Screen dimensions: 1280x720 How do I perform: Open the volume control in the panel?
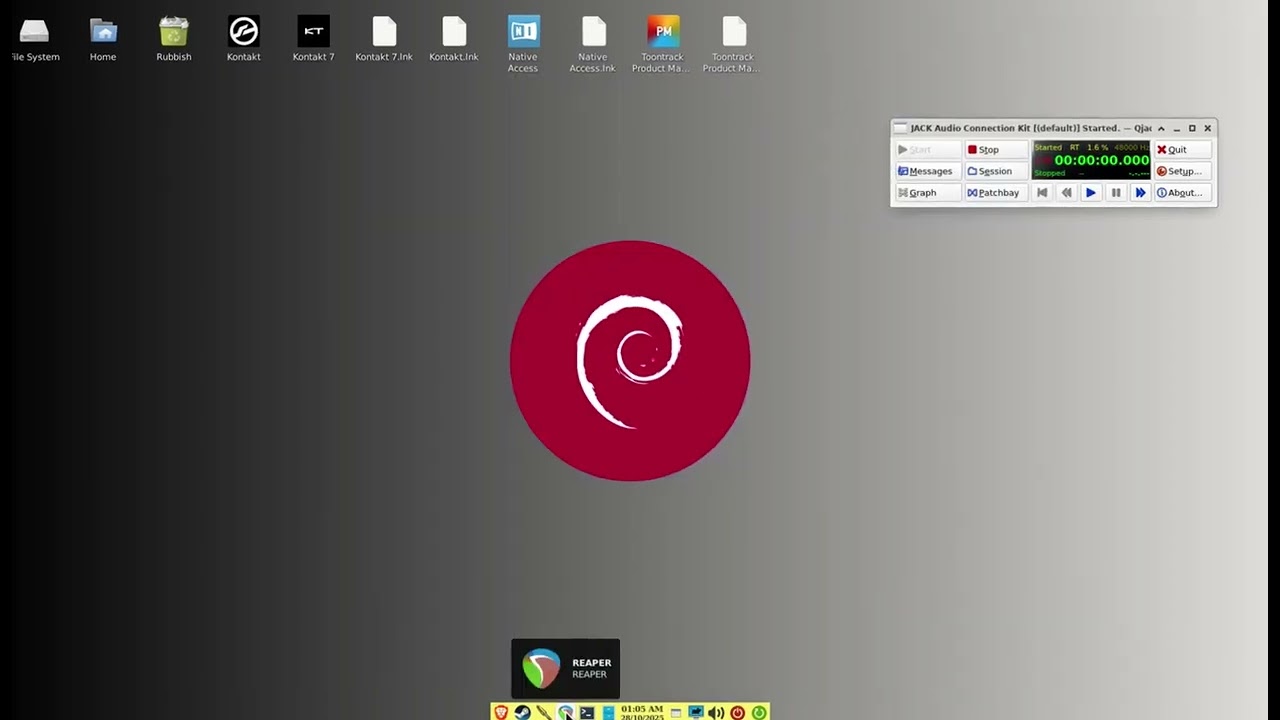tap(716, 713)
